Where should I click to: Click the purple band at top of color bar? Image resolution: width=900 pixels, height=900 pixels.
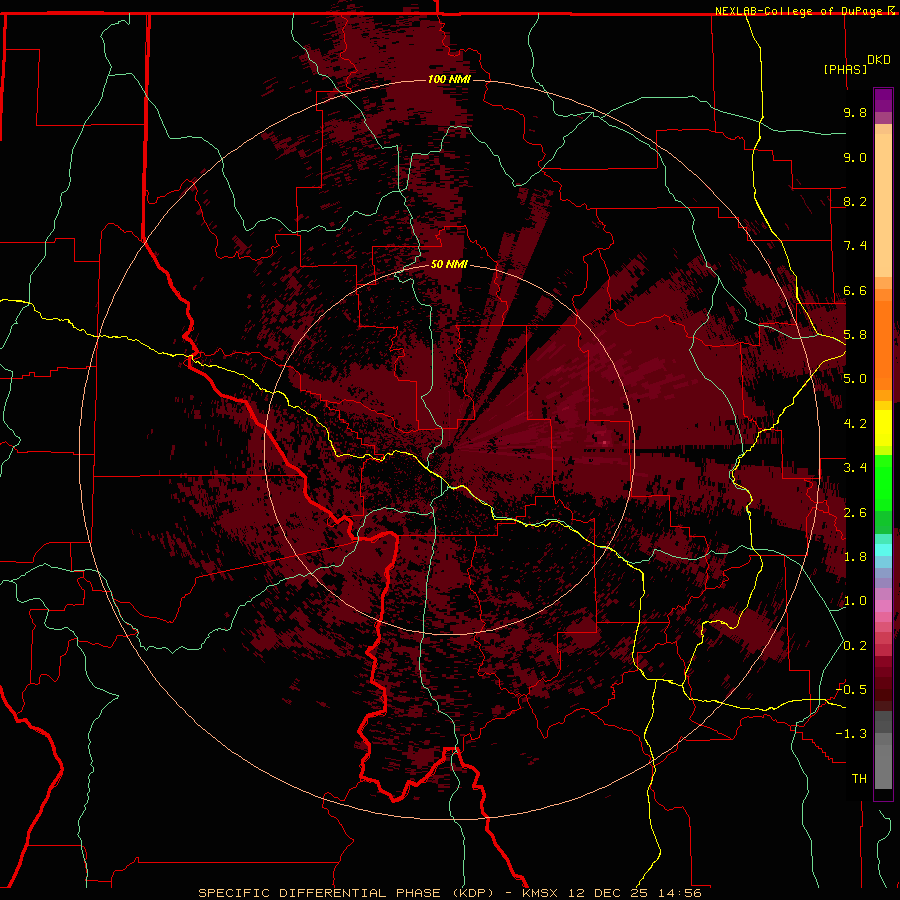tap(883, 100)
